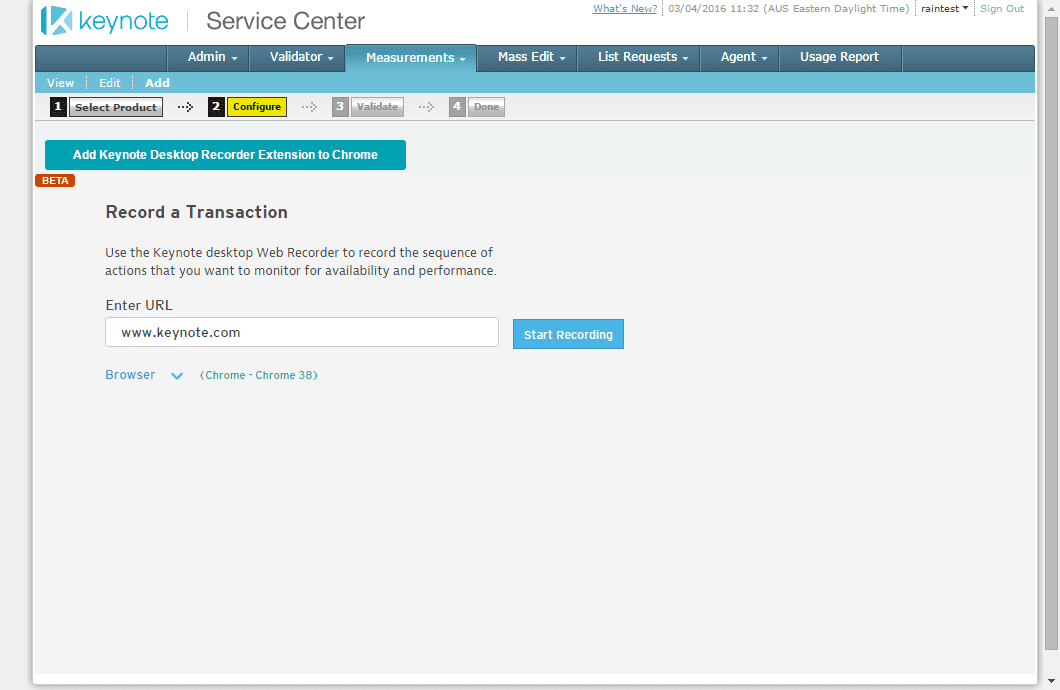Click the Service Center title

pos(285,21)
